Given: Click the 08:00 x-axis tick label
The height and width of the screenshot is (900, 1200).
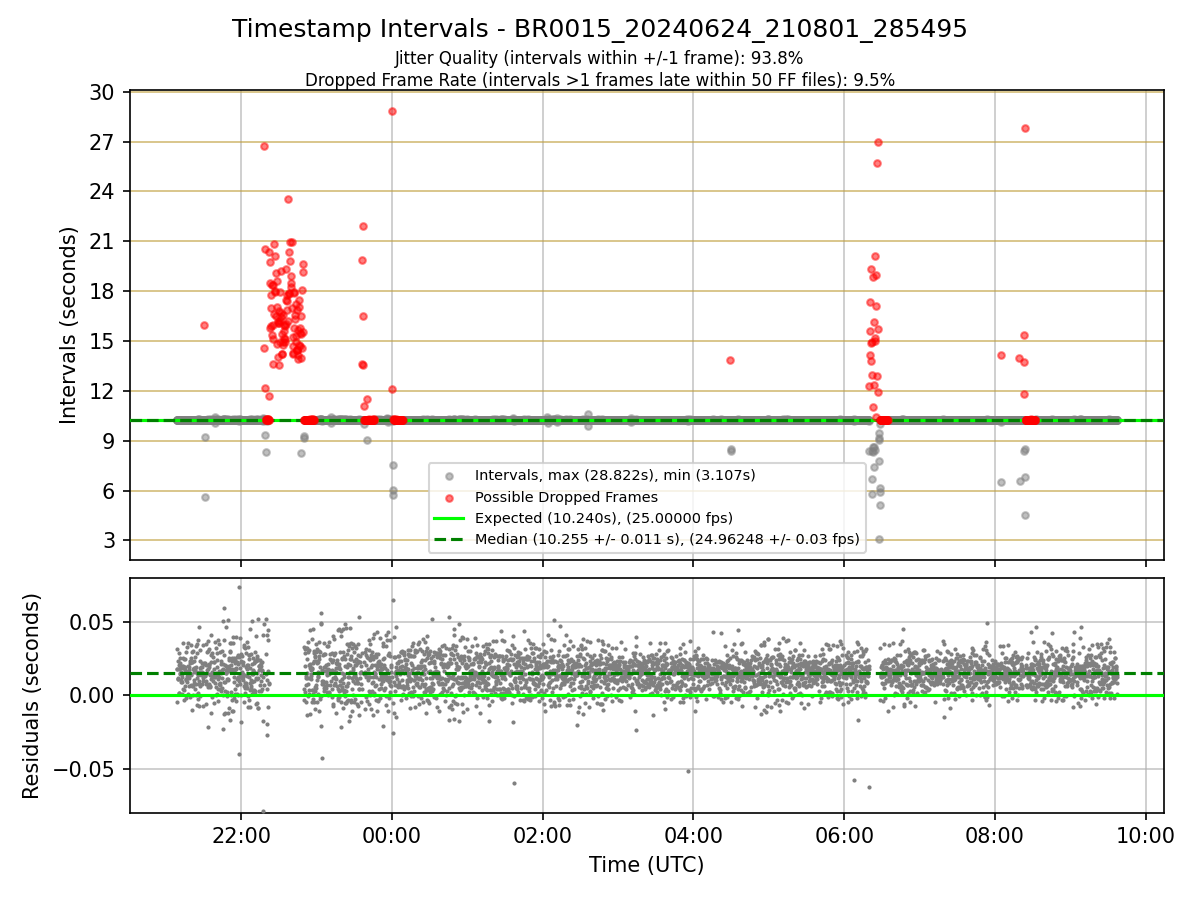Looking at the screenshot, I should pos(995,834).
